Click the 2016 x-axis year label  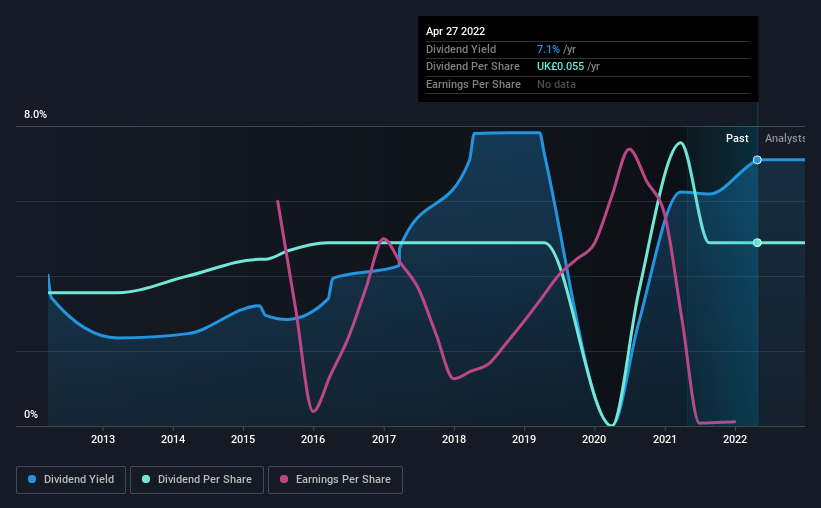pos(313,439)
